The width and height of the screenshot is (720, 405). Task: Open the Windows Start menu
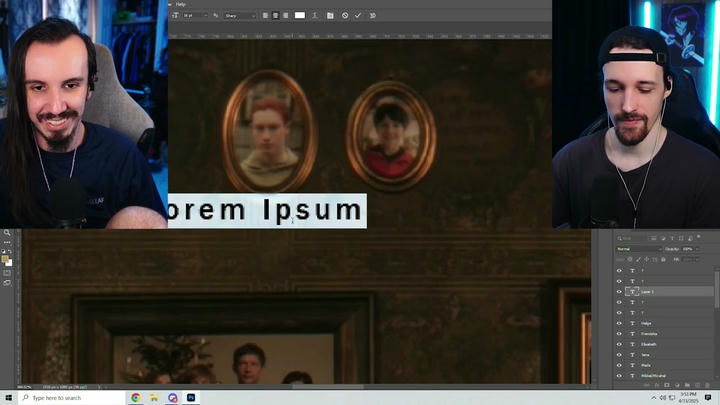tap(9, 398)
